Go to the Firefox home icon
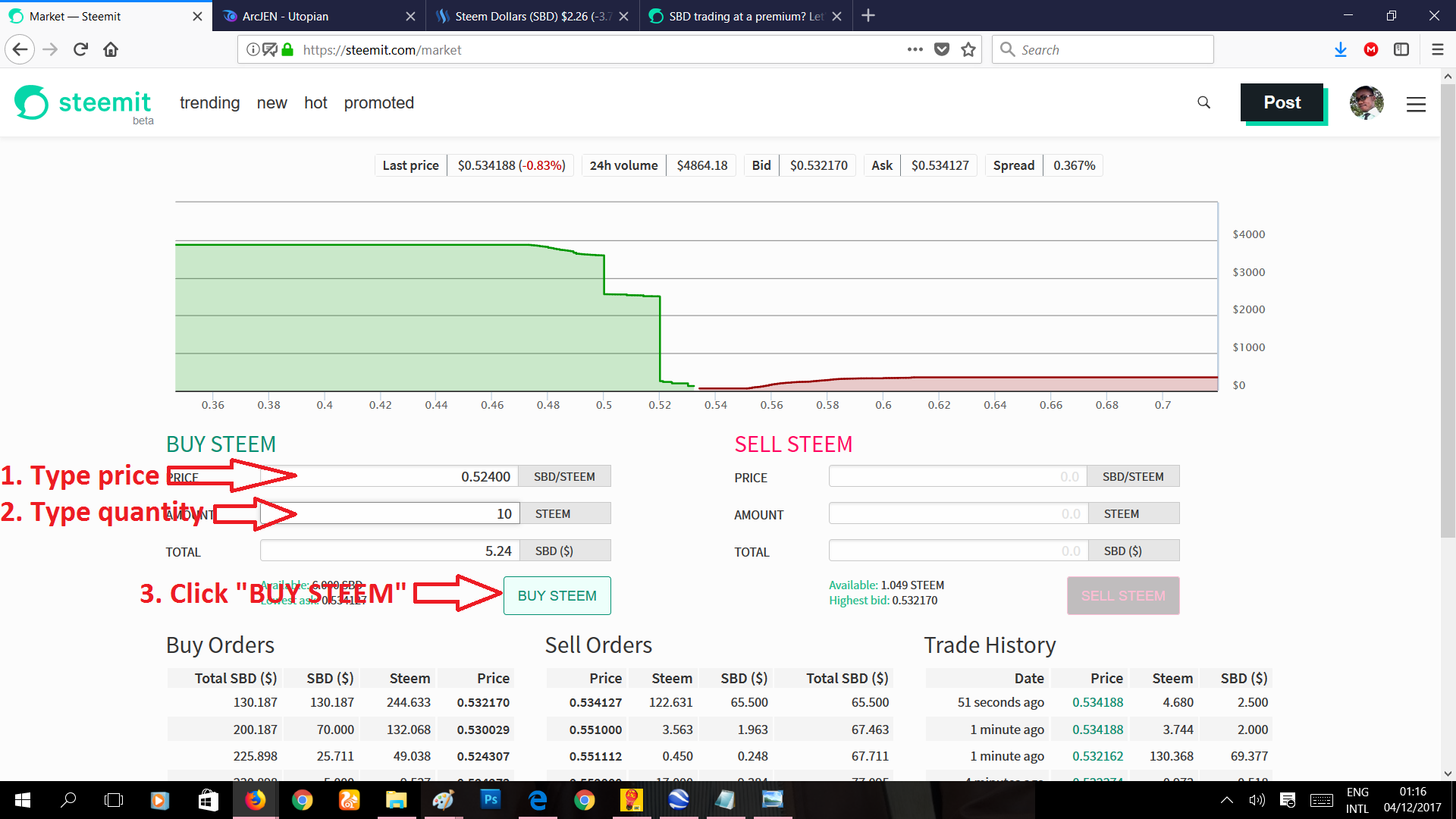This screenshot has width=1456, height=819. [x=111, y=50]
